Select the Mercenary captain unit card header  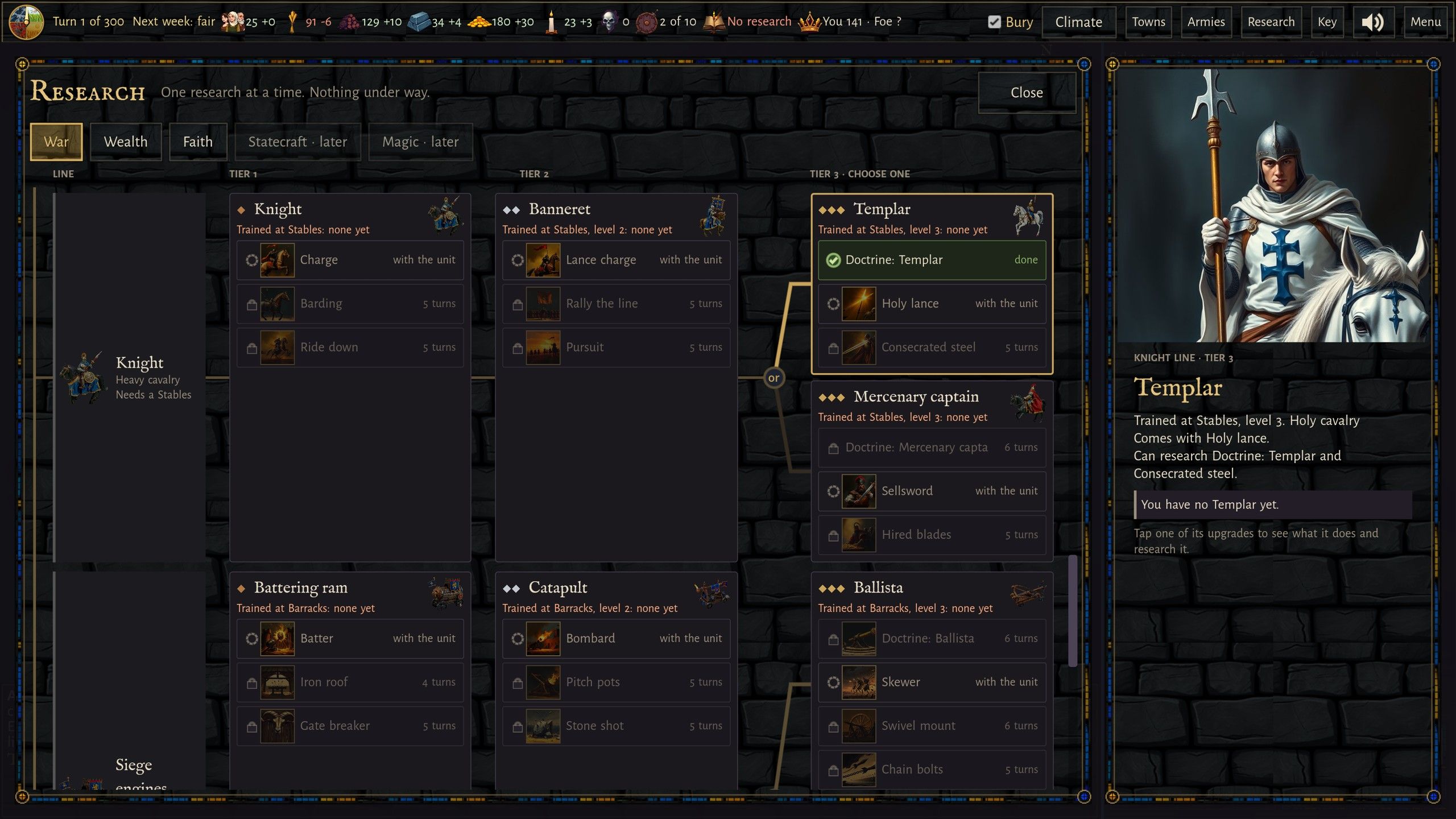pos(932,405)
